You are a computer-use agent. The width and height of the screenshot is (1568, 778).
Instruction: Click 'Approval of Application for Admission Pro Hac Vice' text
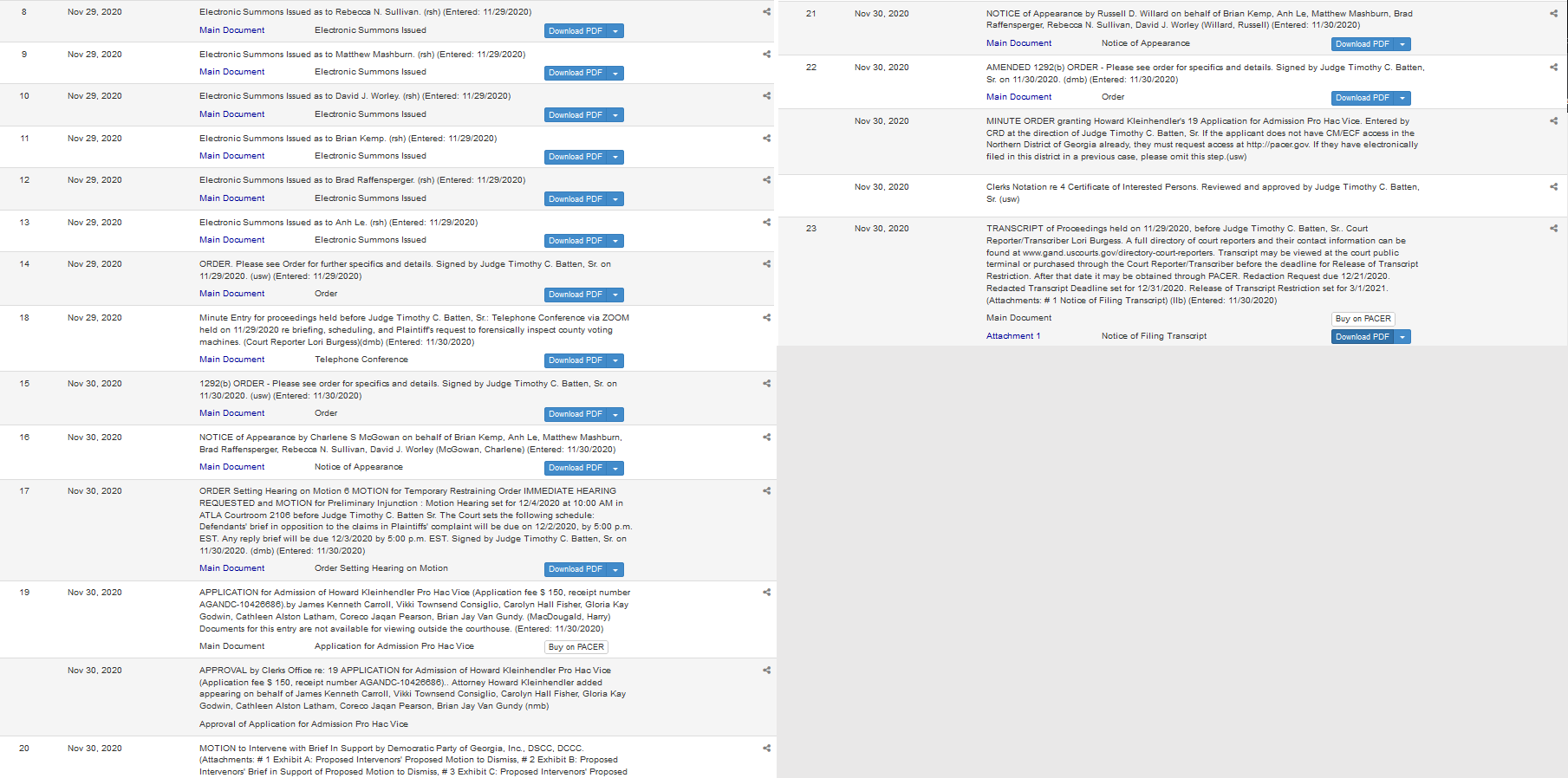pyautogui.click(x=303, y=724)
